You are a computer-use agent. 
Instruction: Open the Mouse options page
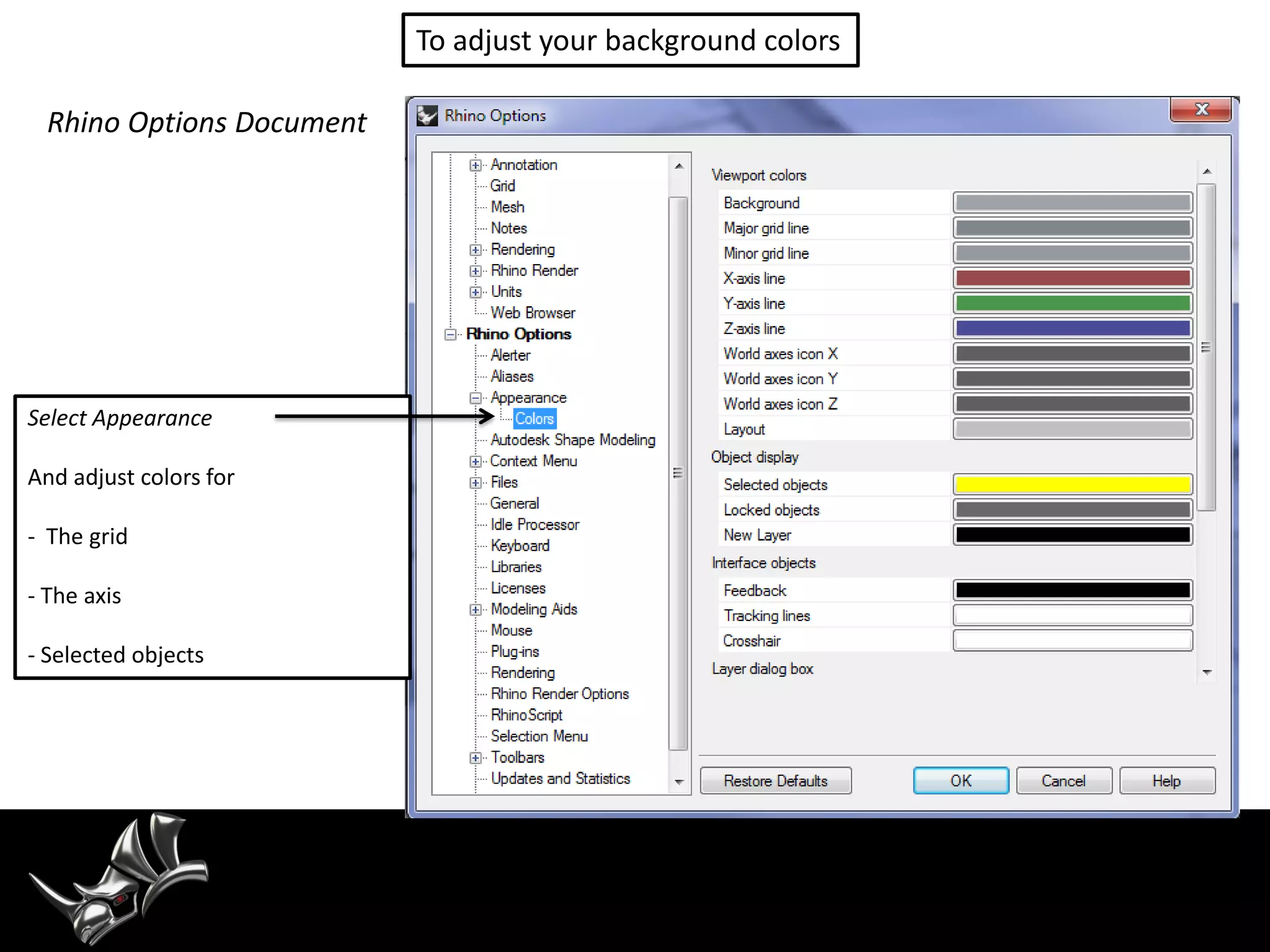coord(511,630)
